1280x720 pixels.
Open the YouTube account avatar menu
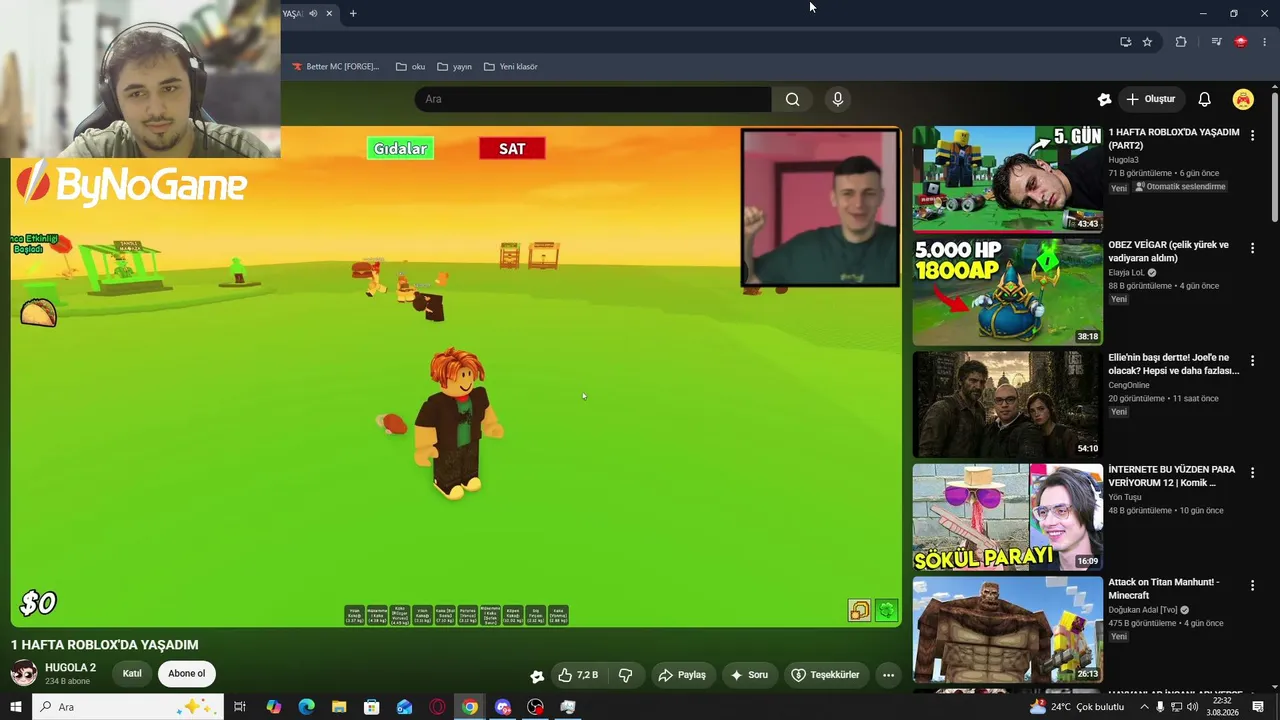(x=1243, y=99)
